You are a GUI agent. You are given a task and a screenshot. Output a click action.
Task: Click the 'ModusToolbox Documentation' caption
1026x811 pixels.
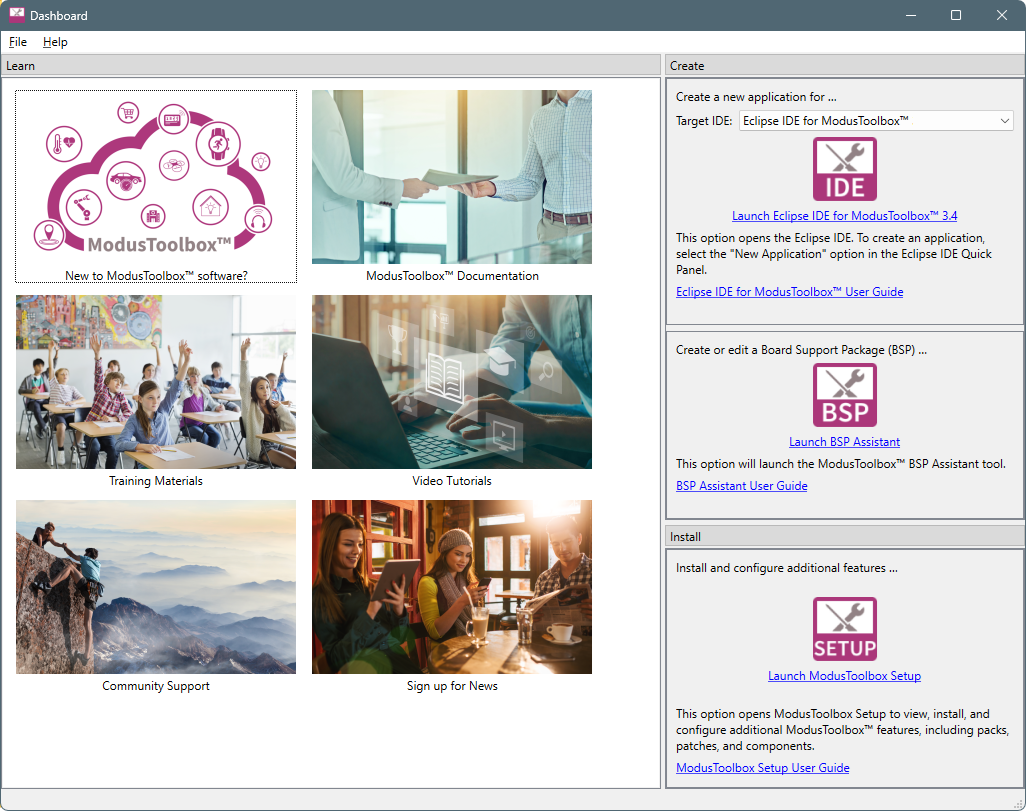tap(452, 276)
